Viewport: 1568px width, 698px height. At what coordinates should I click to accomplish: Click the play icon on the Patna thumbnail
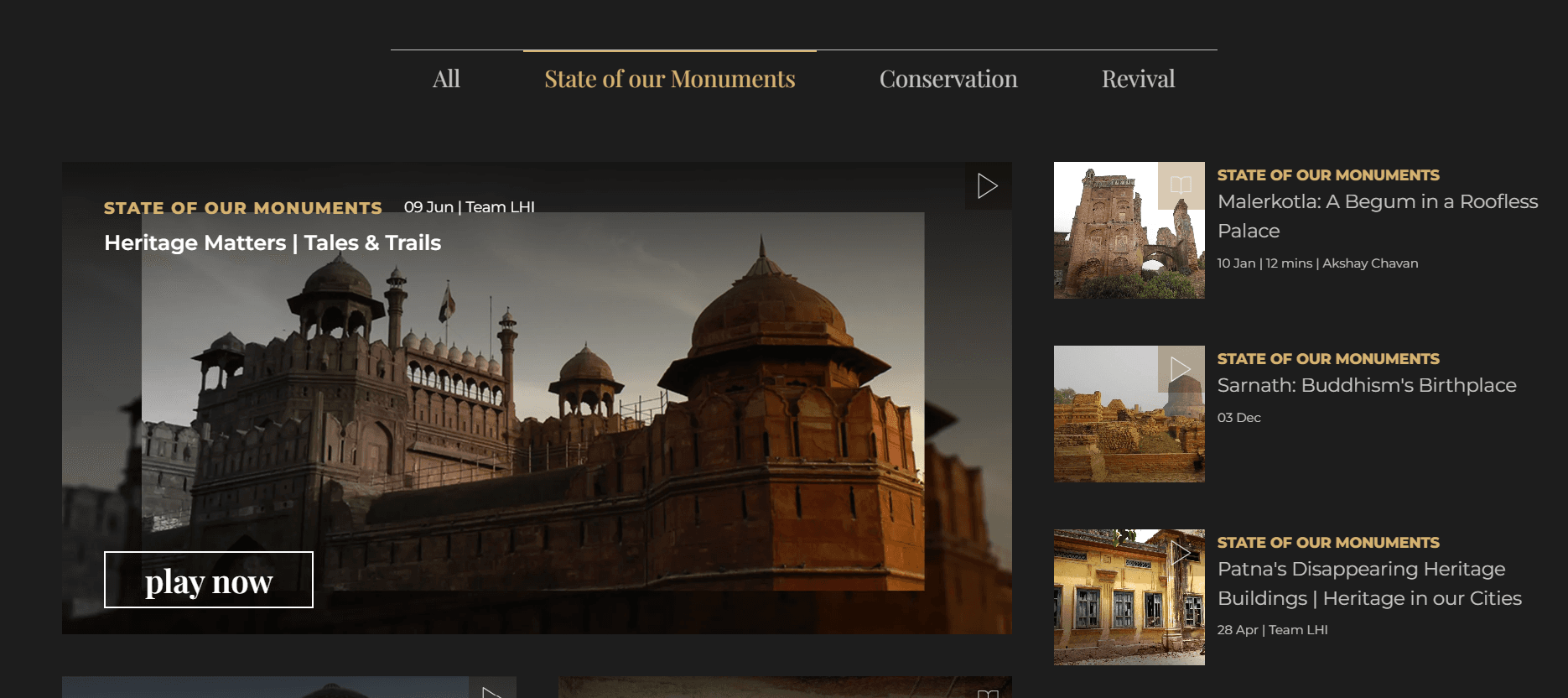[x=1181, y=552]
